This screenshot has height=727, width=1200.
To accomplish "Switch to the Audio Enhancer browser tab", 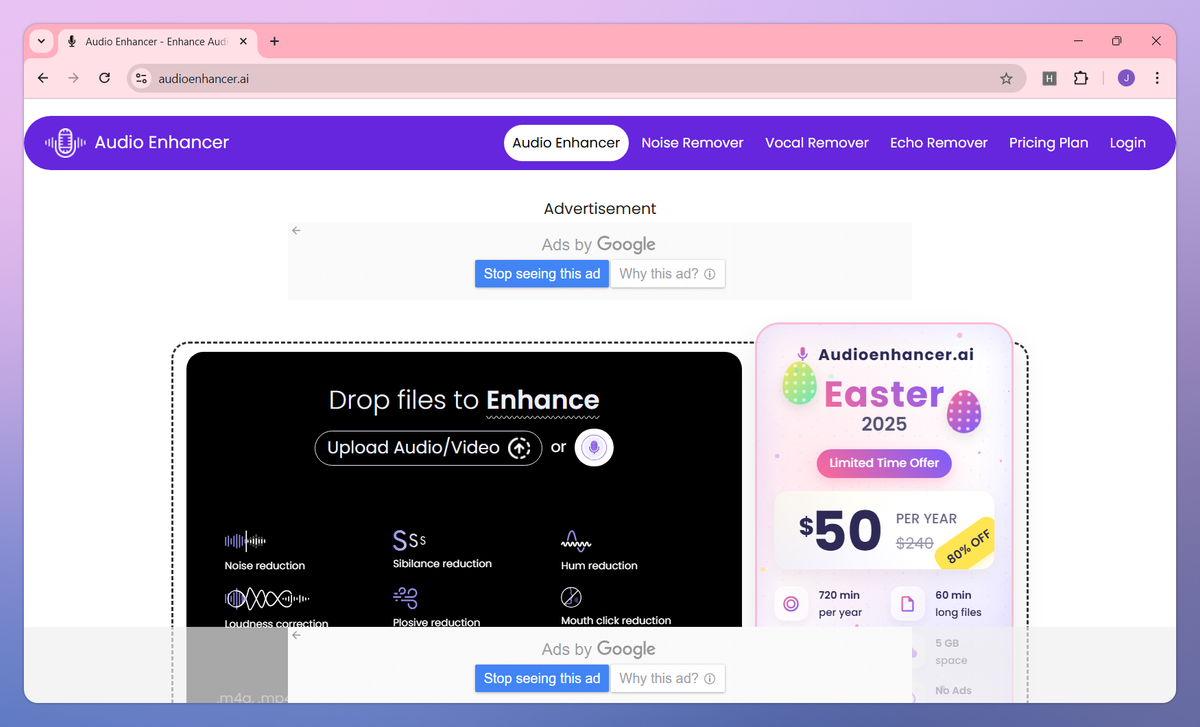I will (157, 41).
